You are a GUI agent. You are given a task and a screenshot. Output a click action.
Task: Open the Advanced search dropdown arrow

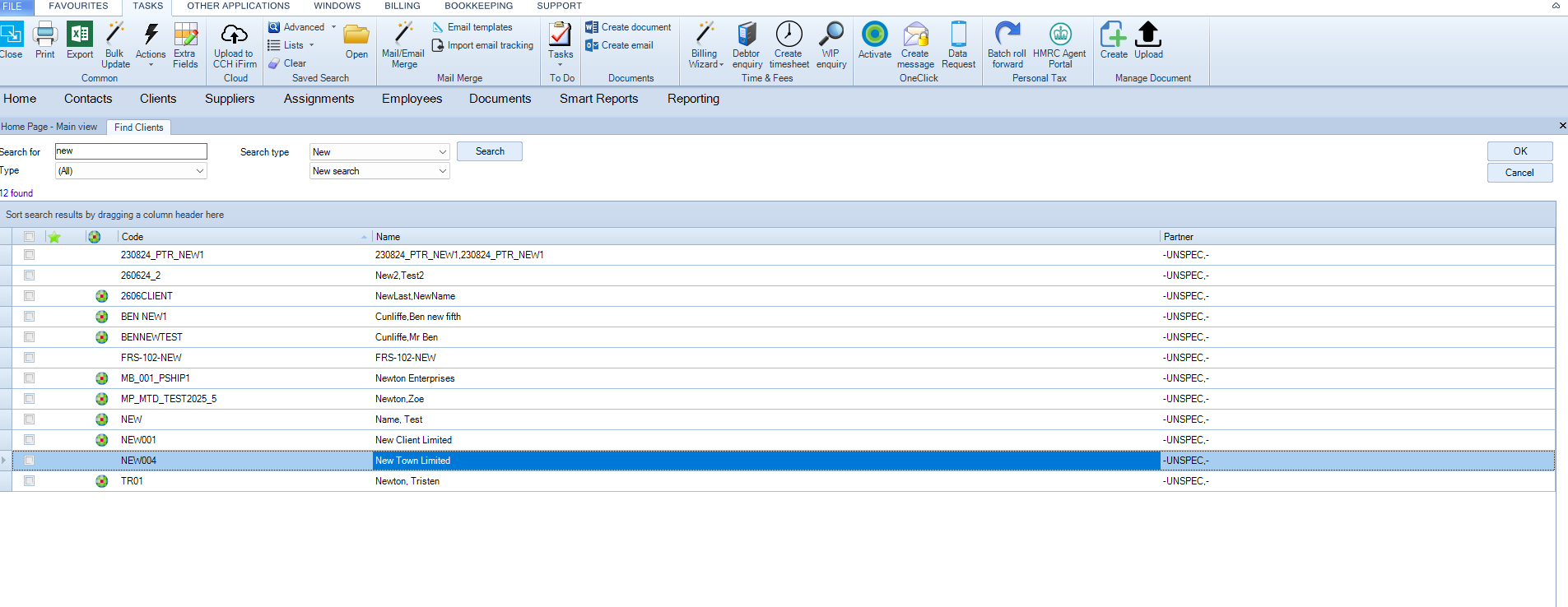(x=333, y=27)
